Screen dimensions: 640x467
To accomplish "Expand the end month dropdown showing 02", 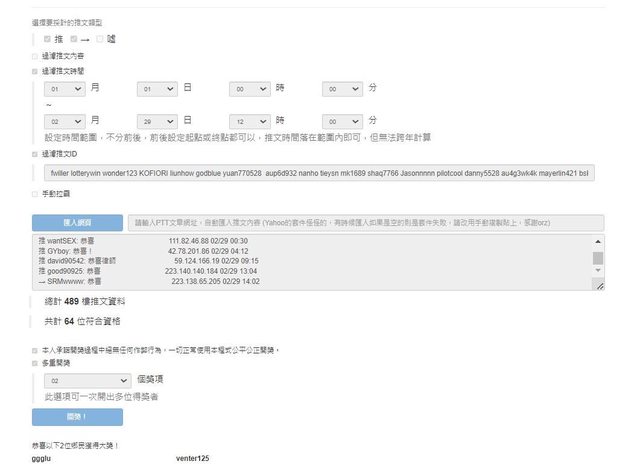I will (x=64, y=120).
